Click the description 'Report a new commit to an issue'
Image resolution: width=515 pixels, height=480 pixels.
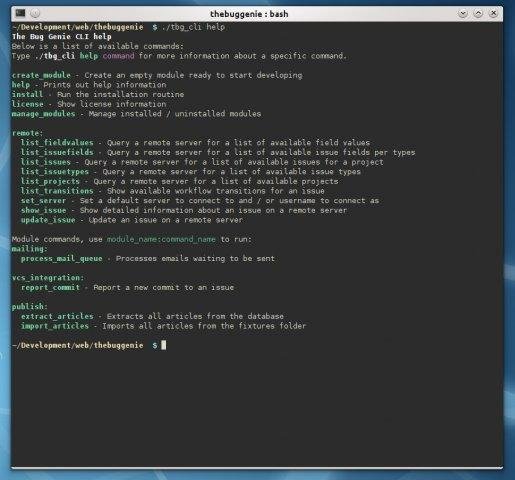pyautogui.click(x=163, y=287)
